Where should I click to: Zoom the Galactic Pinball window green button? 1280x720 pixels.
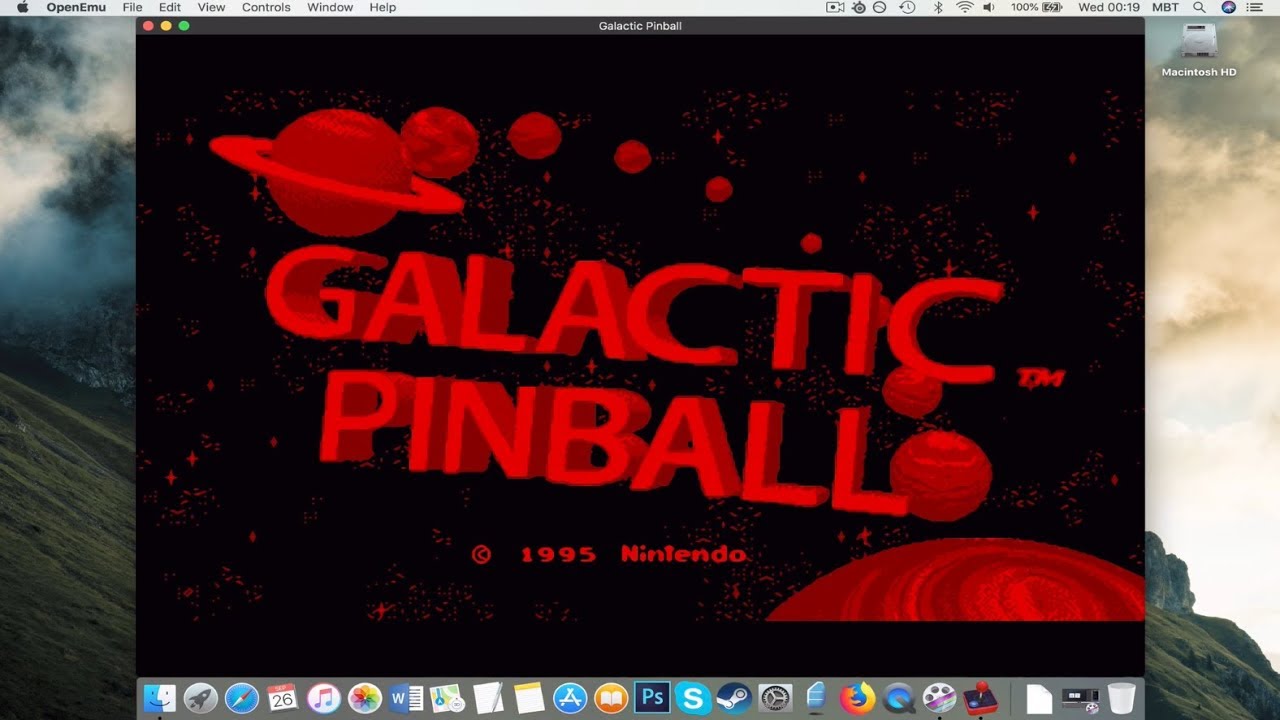coord(184,26)
